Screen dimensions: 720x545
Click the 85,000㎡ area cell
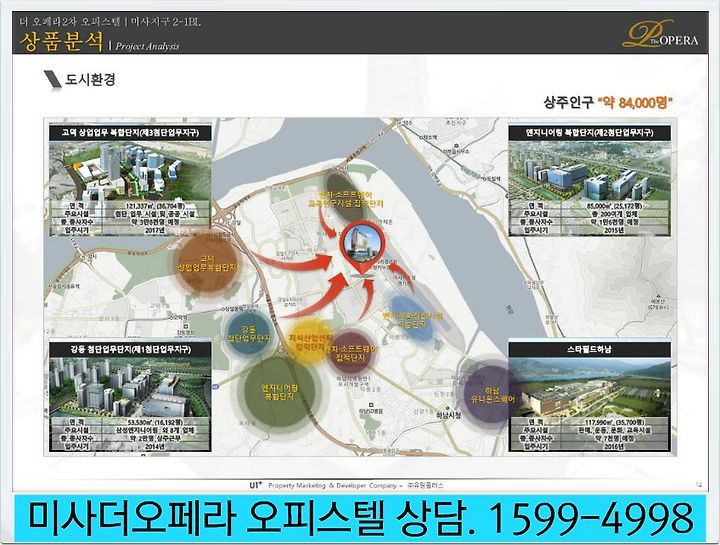(x=613, y=206)
